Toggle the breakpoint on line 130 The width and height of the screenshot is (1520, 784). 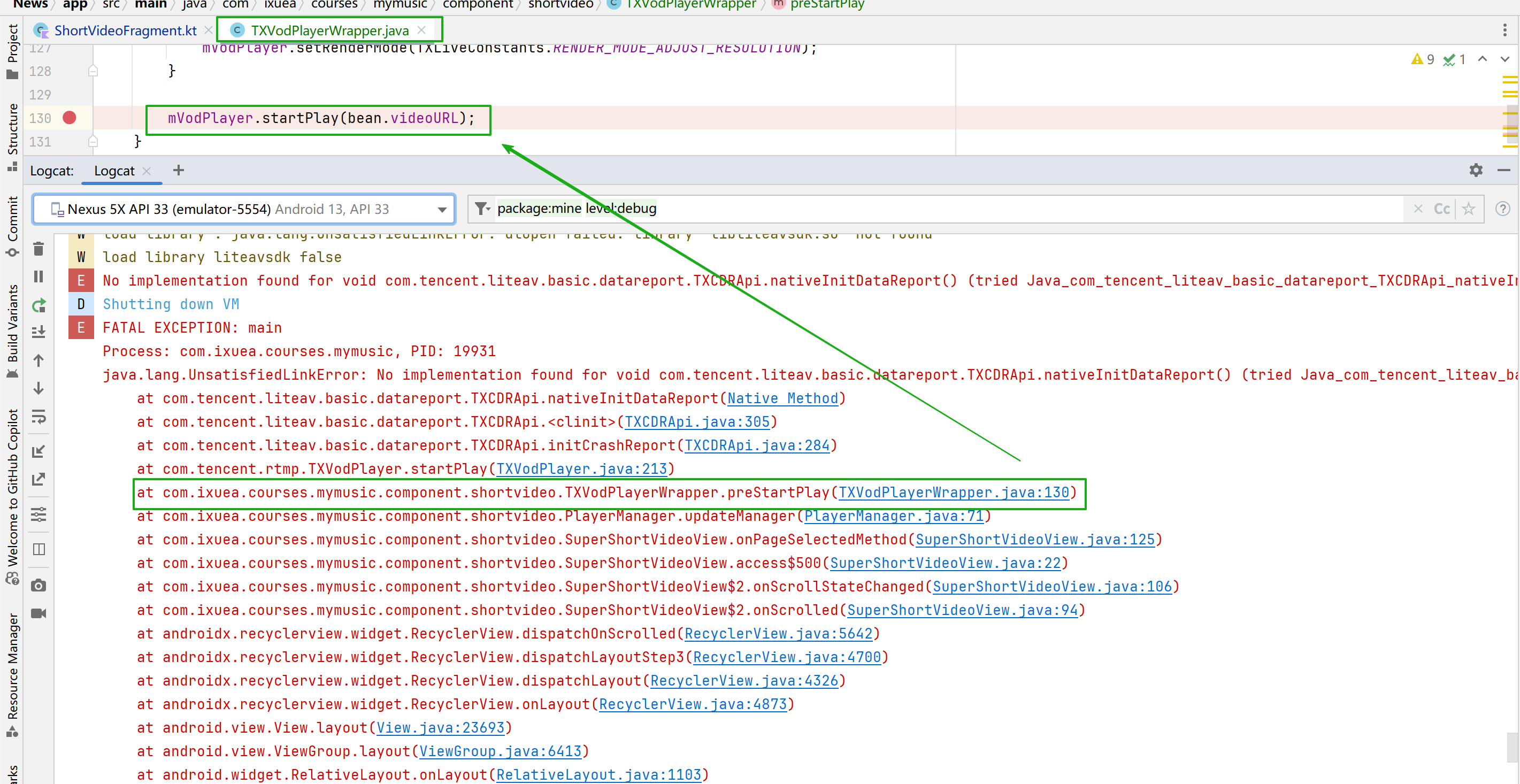[70, 118]
